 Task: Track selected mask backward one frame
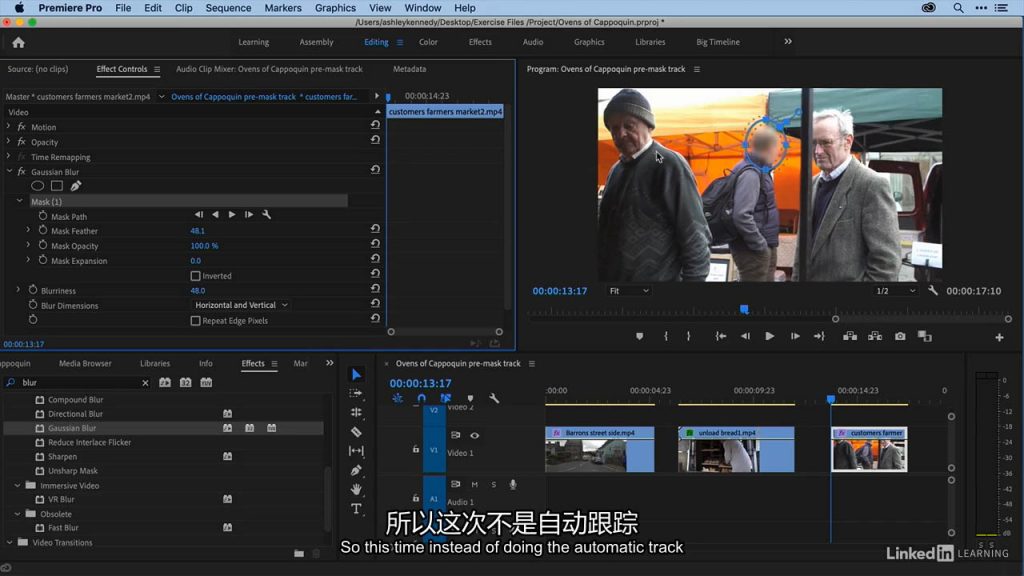pos(199,214)
